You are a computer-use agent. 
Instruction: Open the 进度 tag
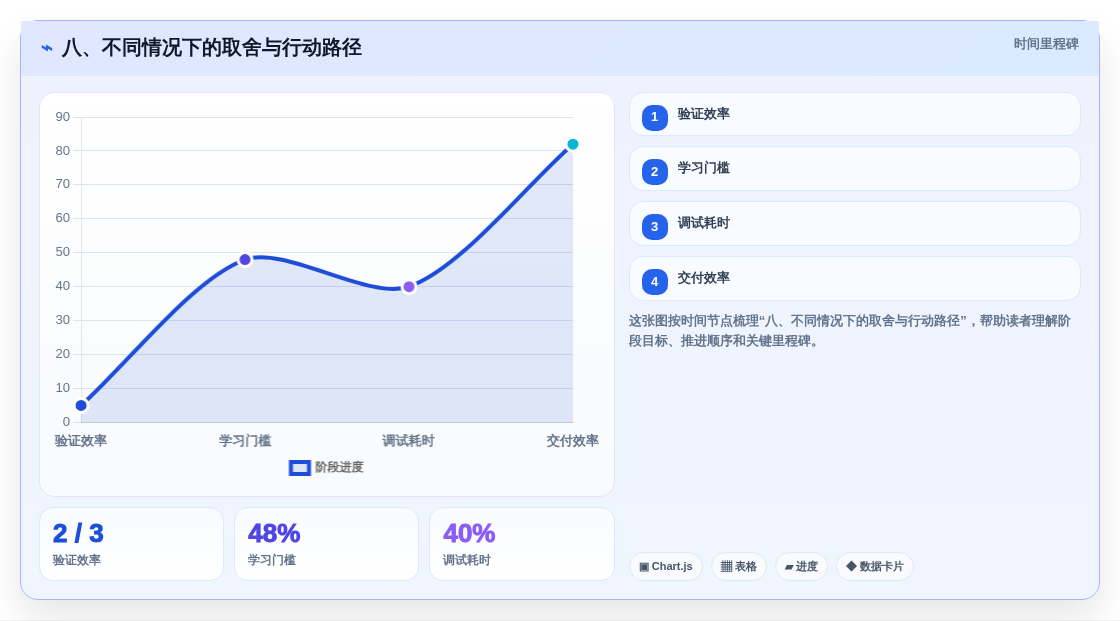[x=801, y=567]
